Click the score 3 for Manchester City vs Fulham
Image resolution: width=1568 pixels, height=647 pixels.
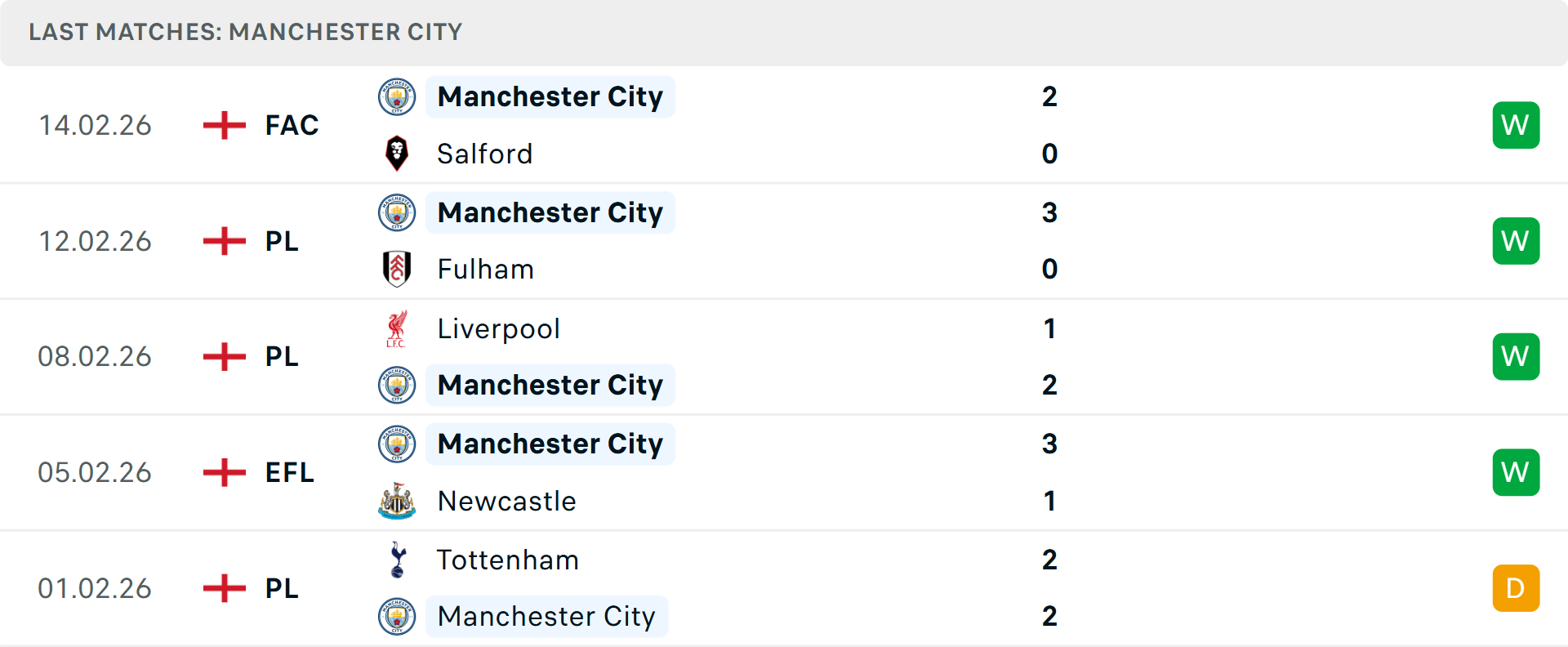(1050, 212)
